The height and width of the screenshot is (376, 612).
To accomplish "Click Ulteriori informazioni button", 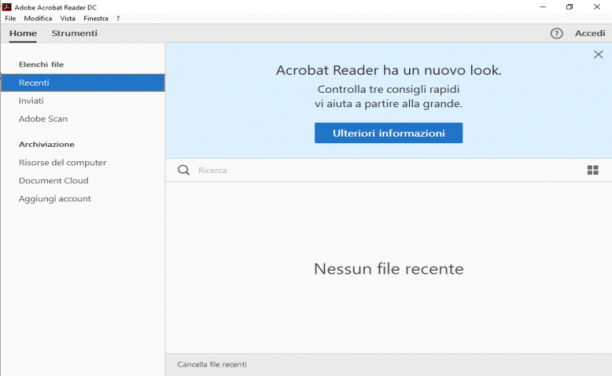I will click(388, 133).
